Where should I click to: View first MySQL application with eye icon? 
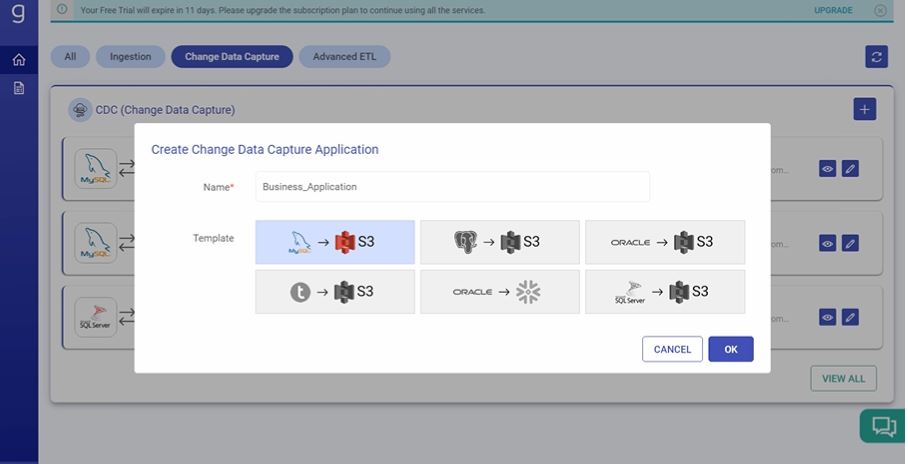(x=828, y=169)
